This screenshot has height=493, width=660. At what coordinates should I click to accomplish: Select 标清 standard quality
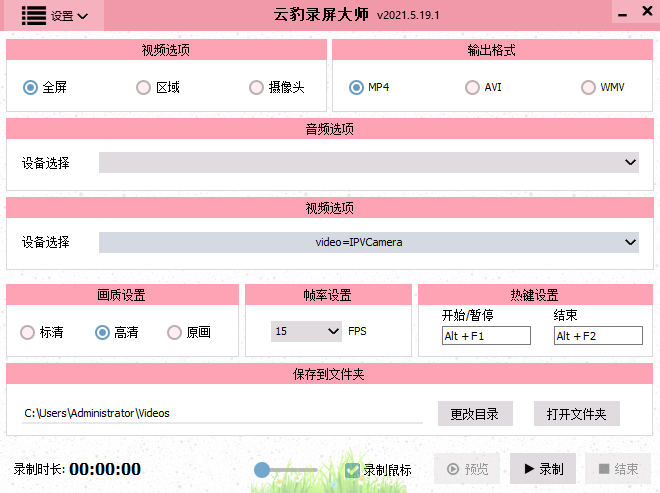tap(28, 332)
